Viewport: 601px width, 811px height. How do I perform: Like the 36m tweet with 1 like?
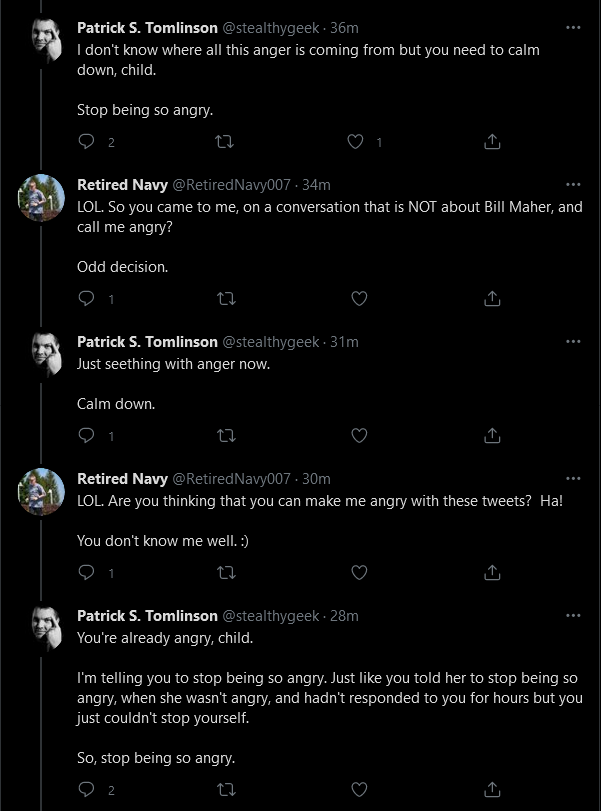click(355, 141)
